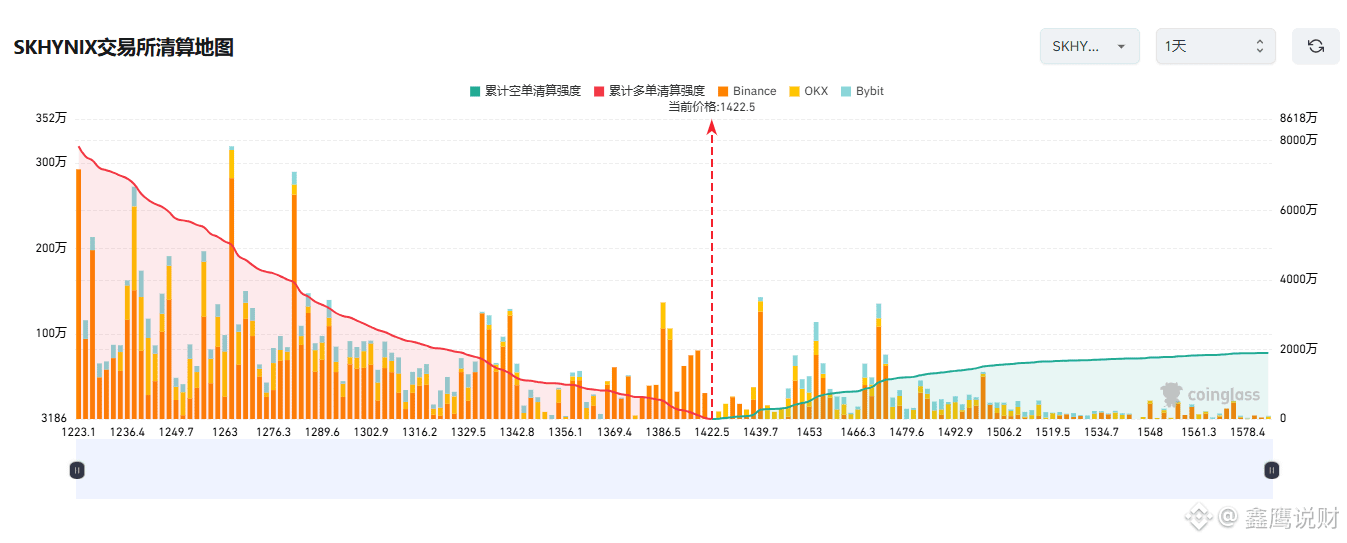Click the left handle of the range slider
Screen dimensions: 1347x543
point(77,470)
